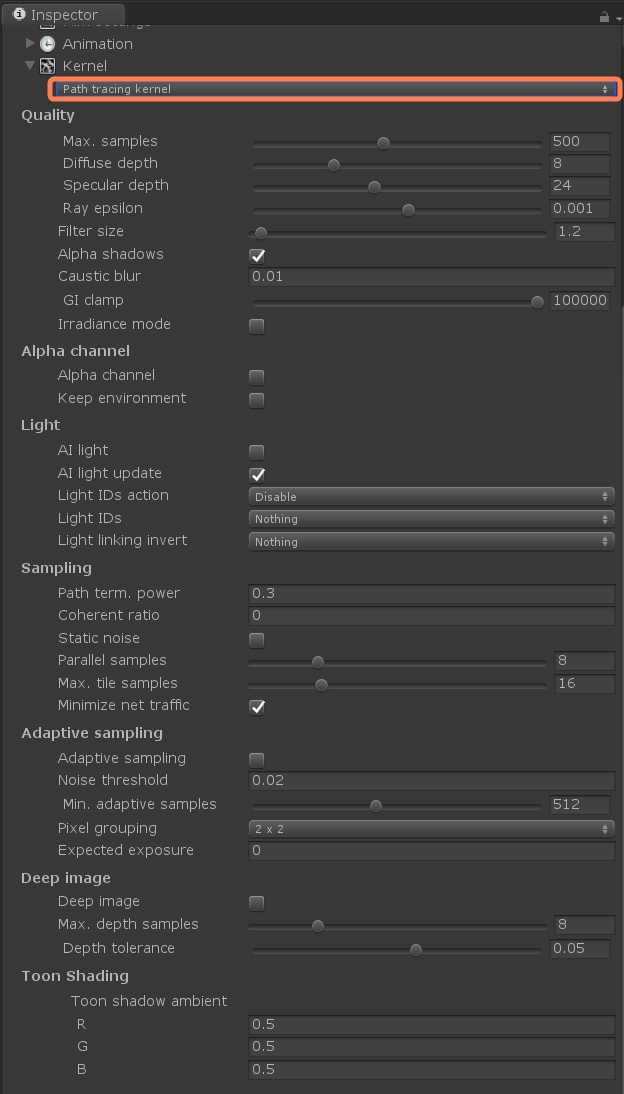
Task: Open the Inspector panel options menu
Action: (618, 17)
